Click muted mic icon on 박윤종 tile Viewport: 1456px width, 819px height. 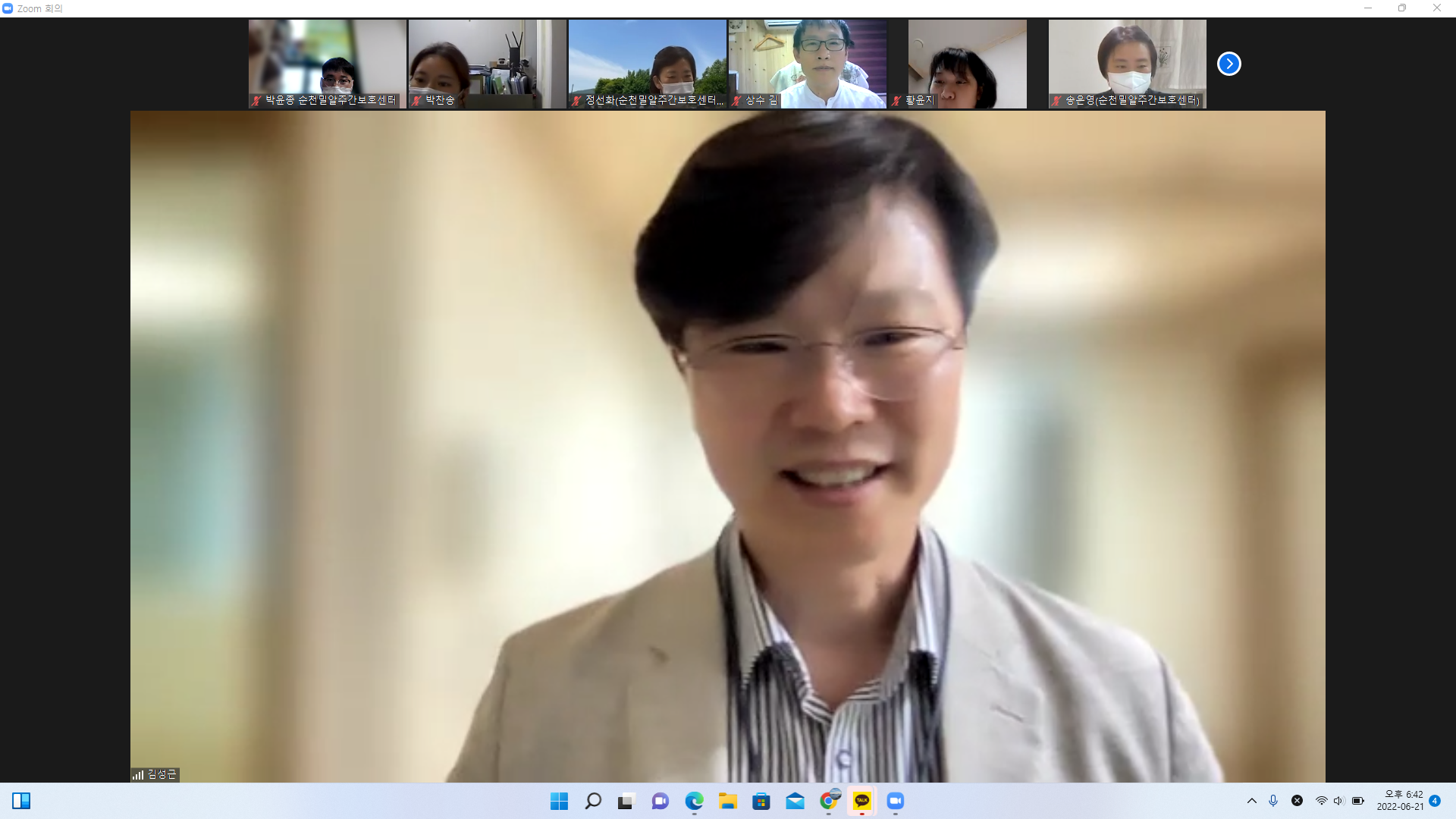click(256, 100)
